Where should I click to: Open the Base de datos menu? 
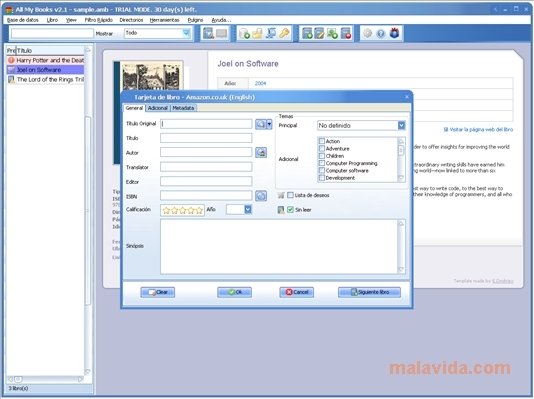pyautogui.click(x=22, y=20)
